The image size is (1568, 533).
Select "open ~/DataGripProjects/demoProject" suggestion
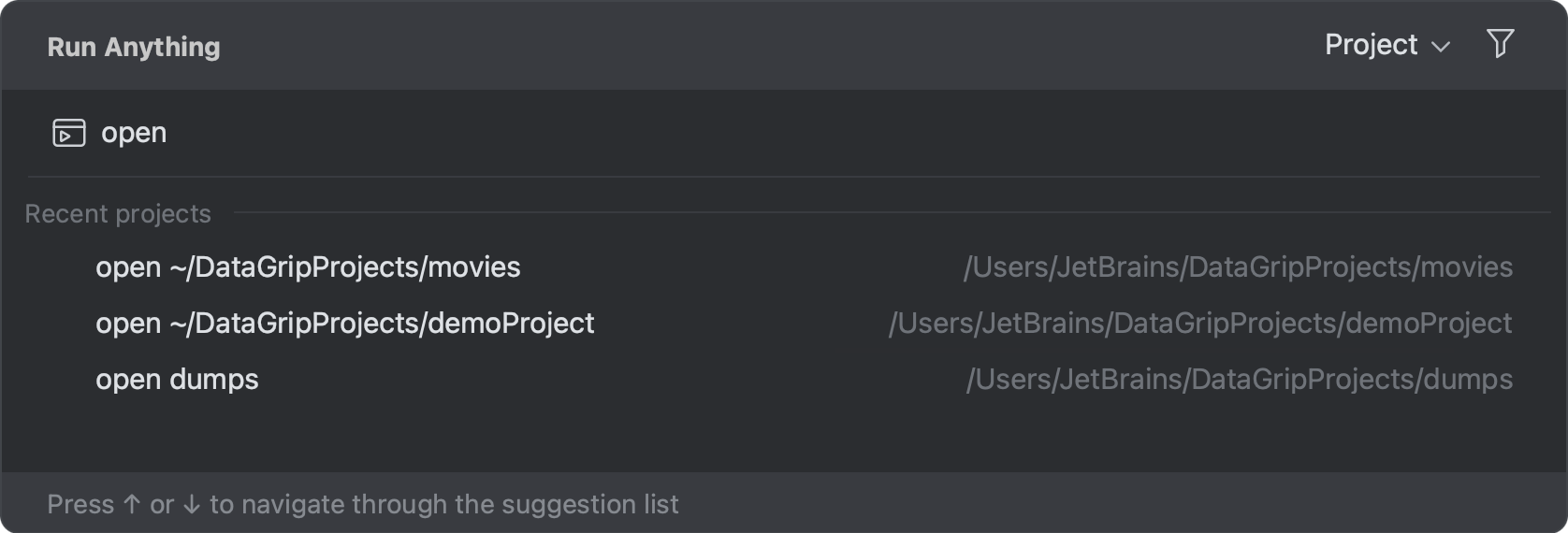[784, 324]
